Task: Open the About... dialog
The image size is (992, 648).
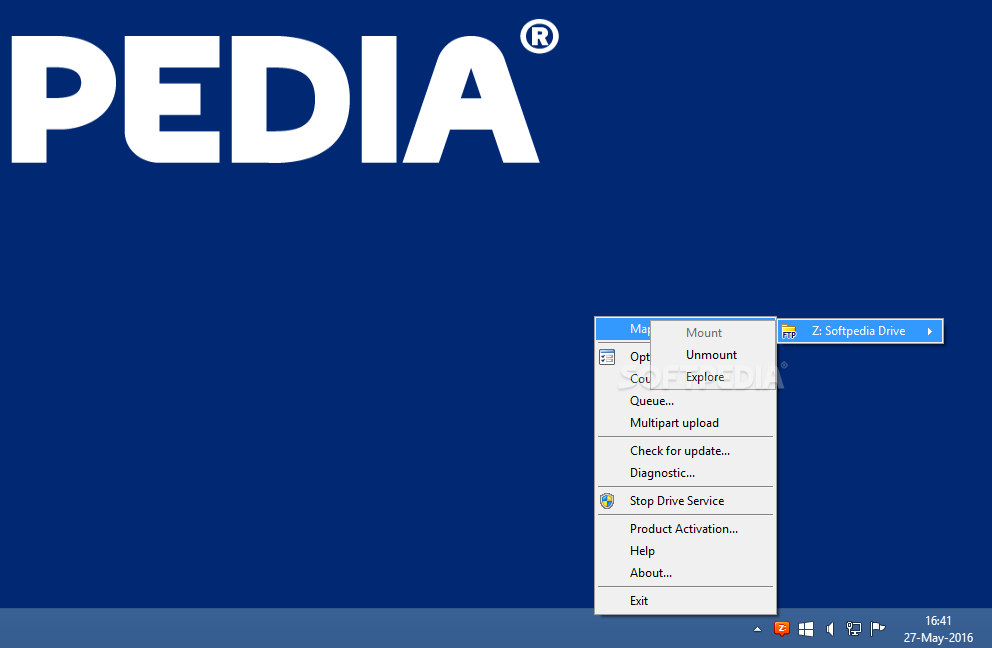Action: click(x=685, y=573)
